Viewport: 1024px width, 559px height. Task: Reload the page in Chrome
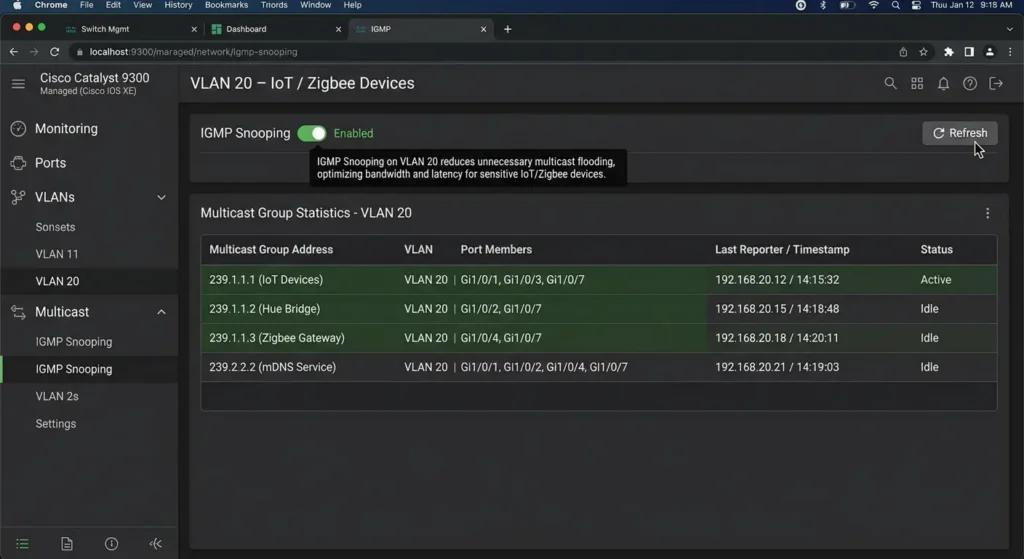click(55, 52)
